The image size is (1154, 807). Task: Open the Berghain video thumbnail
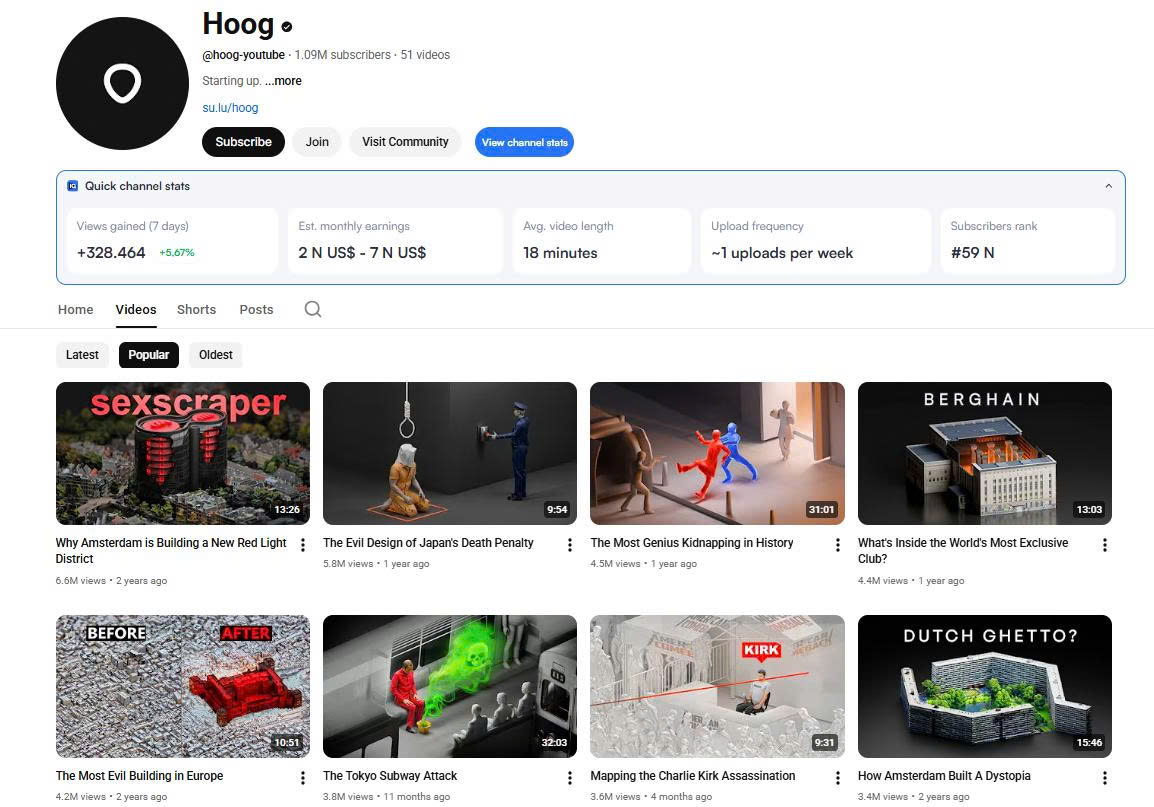[984, 453]
